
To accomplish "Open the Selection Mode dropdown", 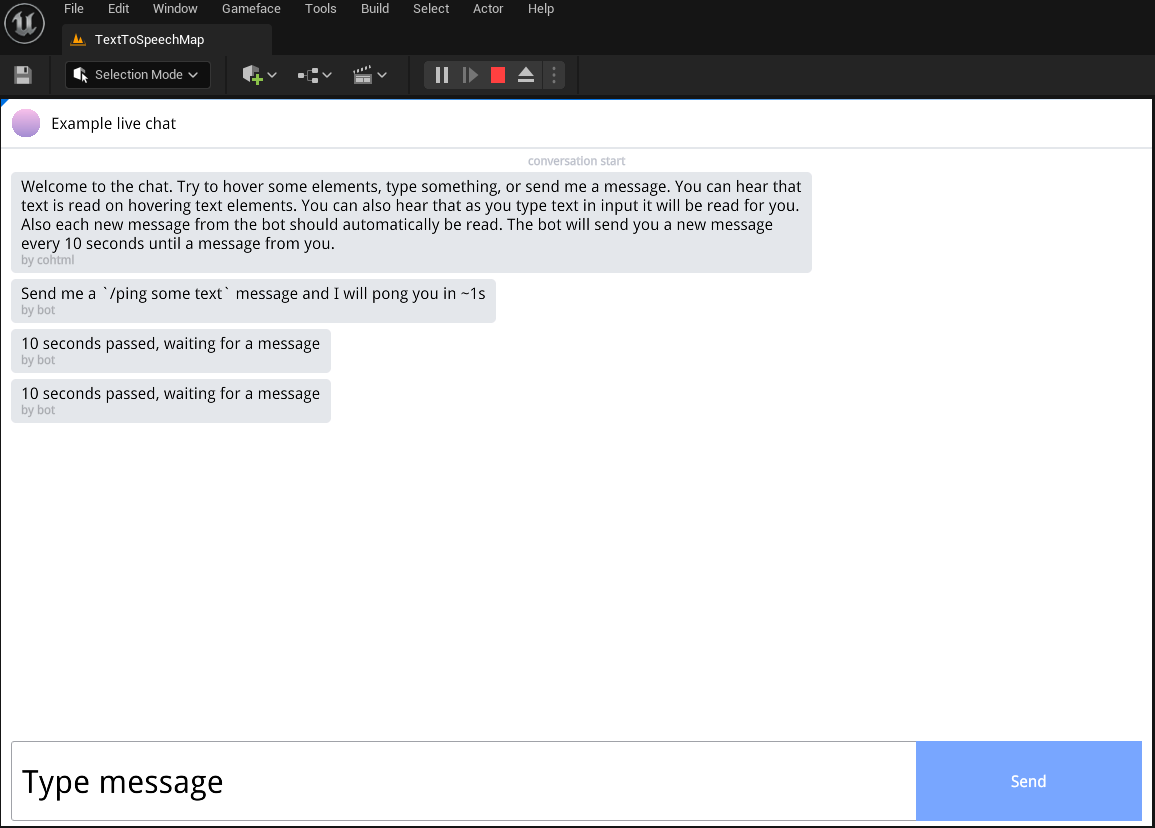I will [x=138, y=74].
